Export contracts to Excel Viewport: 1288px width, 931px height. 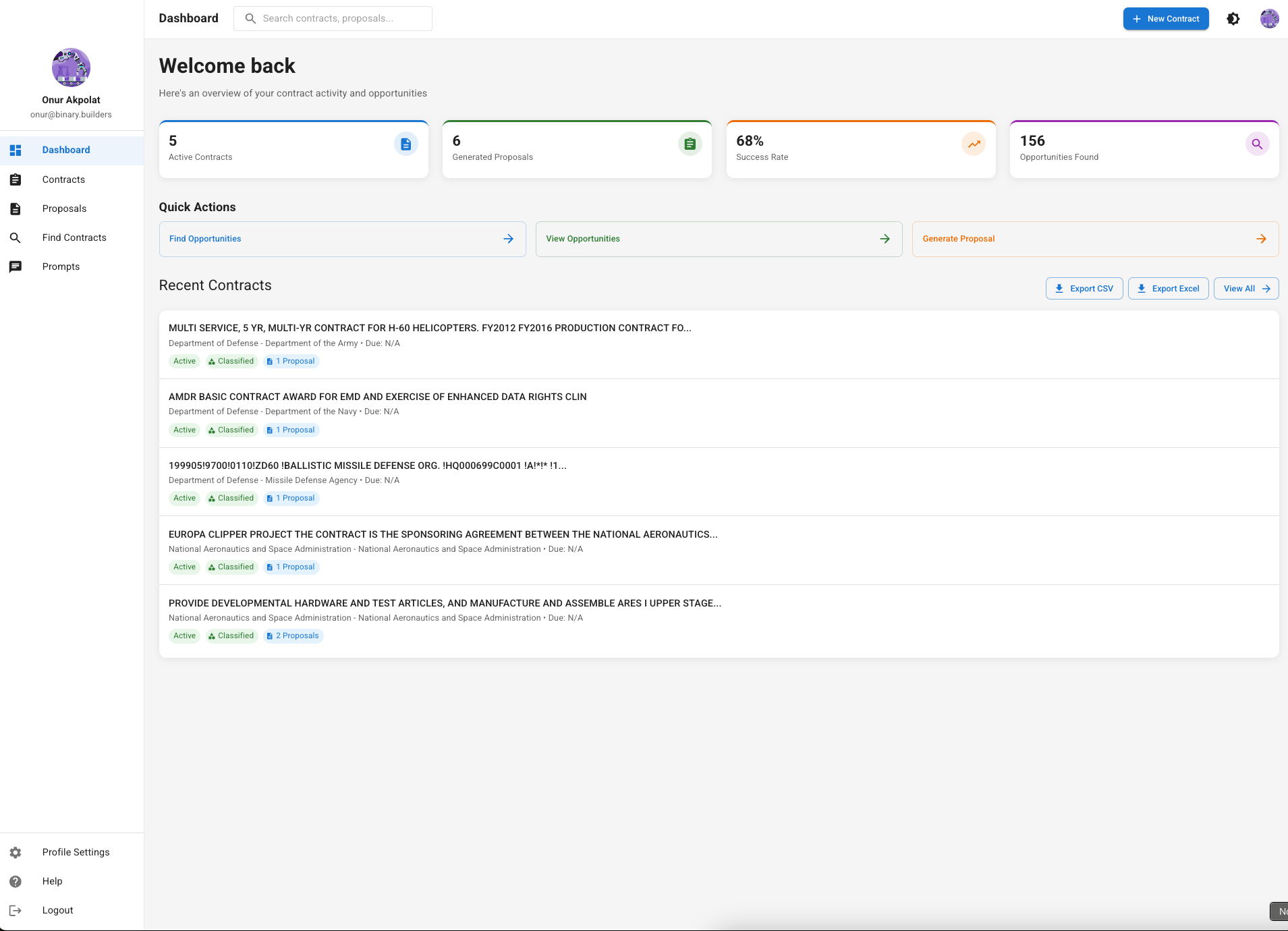[1168, 288]
